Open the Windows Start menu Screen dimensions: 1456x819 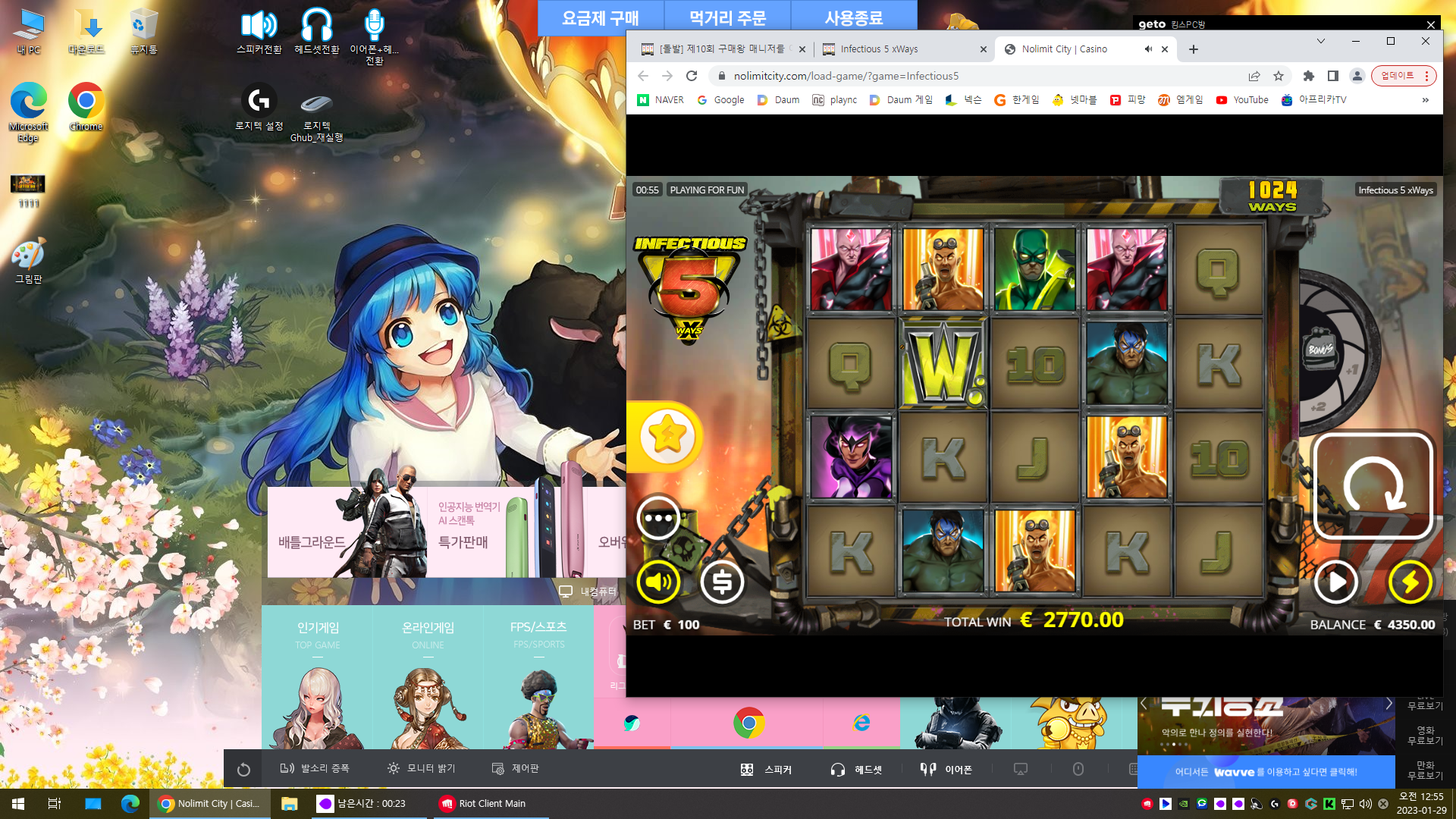point(18,804)
